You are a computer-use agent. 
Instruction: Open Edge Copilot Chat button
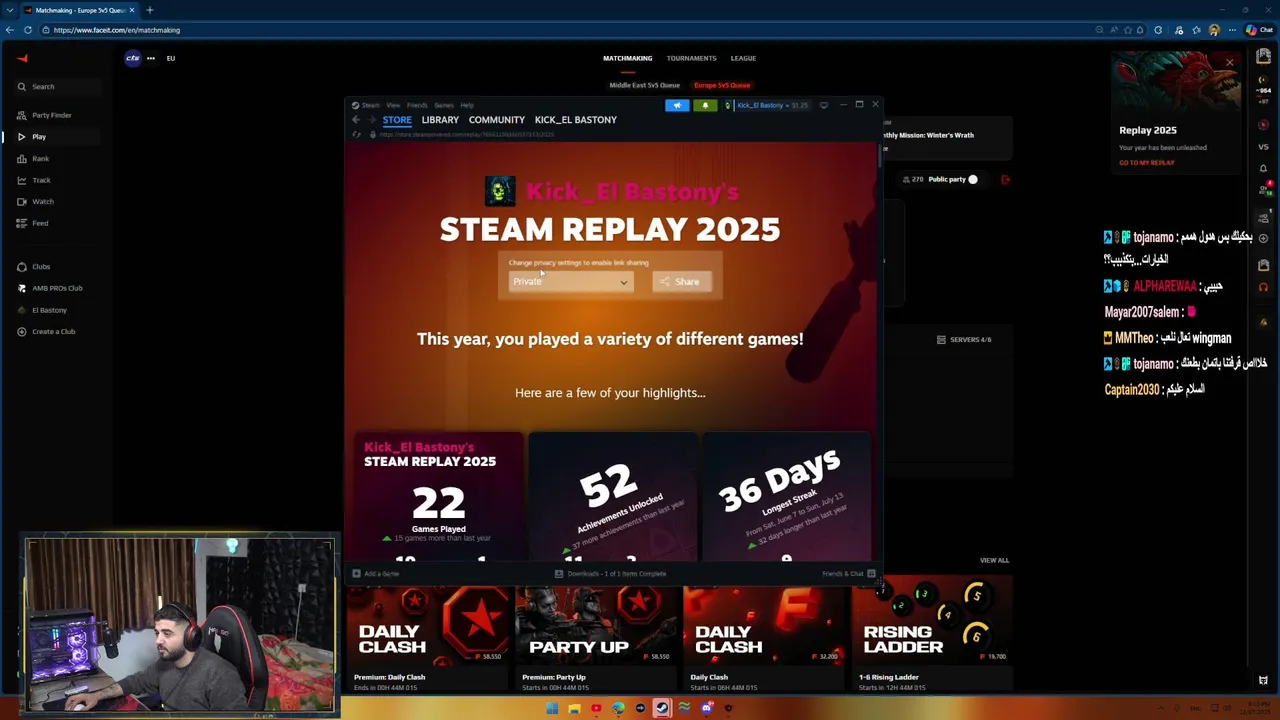point(1259,30)
